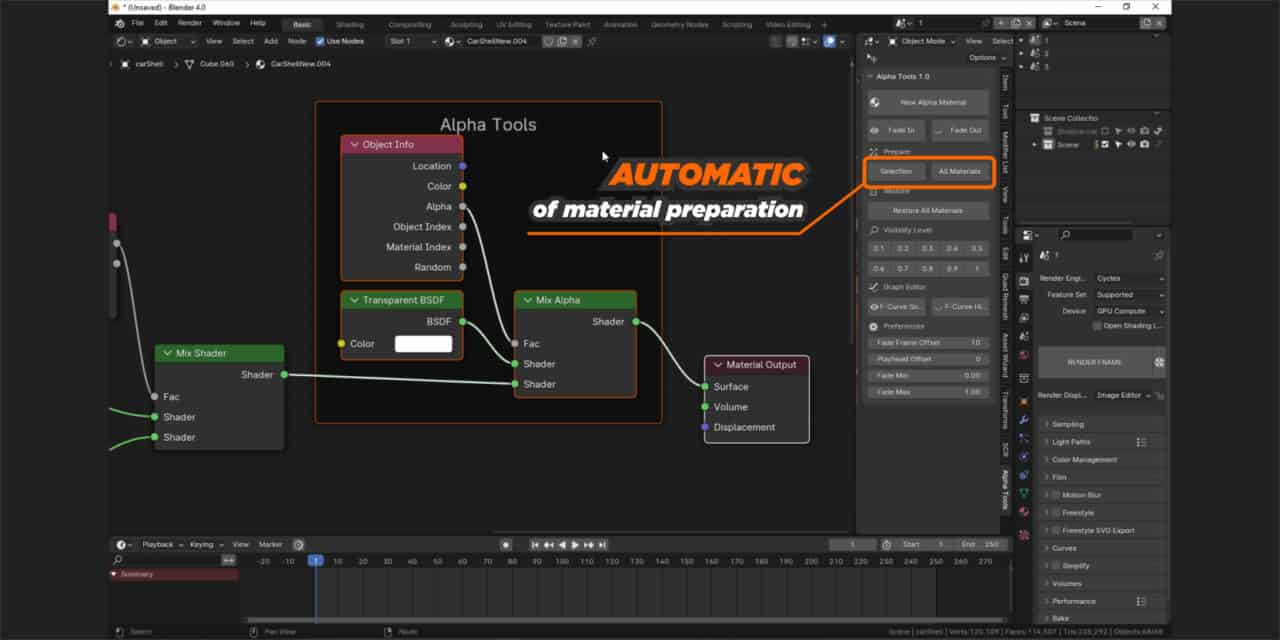This screenshot has height=640, width=1280.
Task: Click the Transparent BSDF white color swatch
Action: pos(423,344)
